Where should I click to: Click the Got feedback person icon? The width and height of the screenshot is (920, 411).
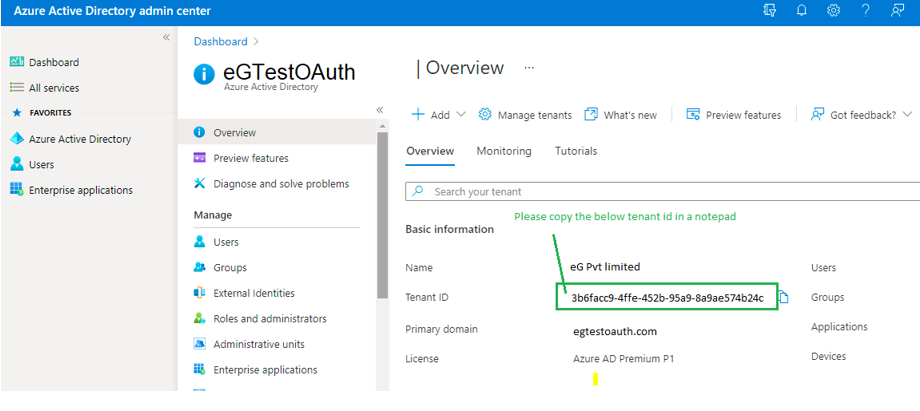pyautogui.click(x=818, y=114)
